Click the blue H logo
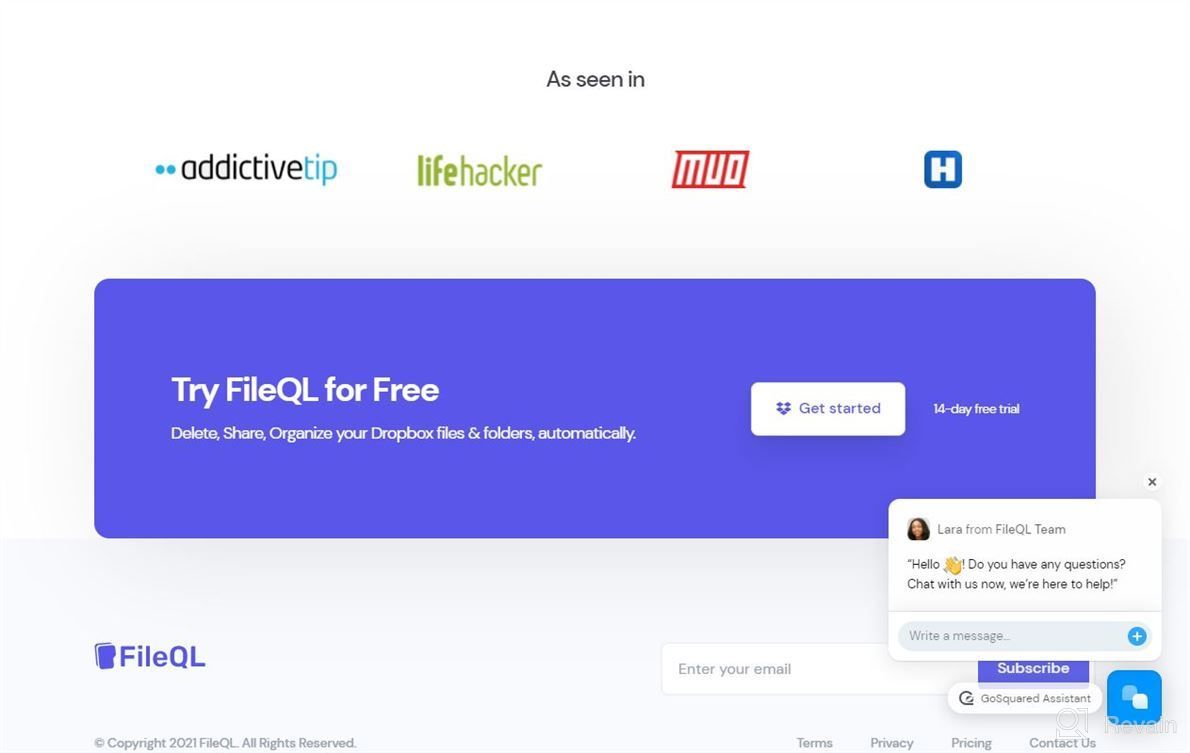 [x=943, y=169]
